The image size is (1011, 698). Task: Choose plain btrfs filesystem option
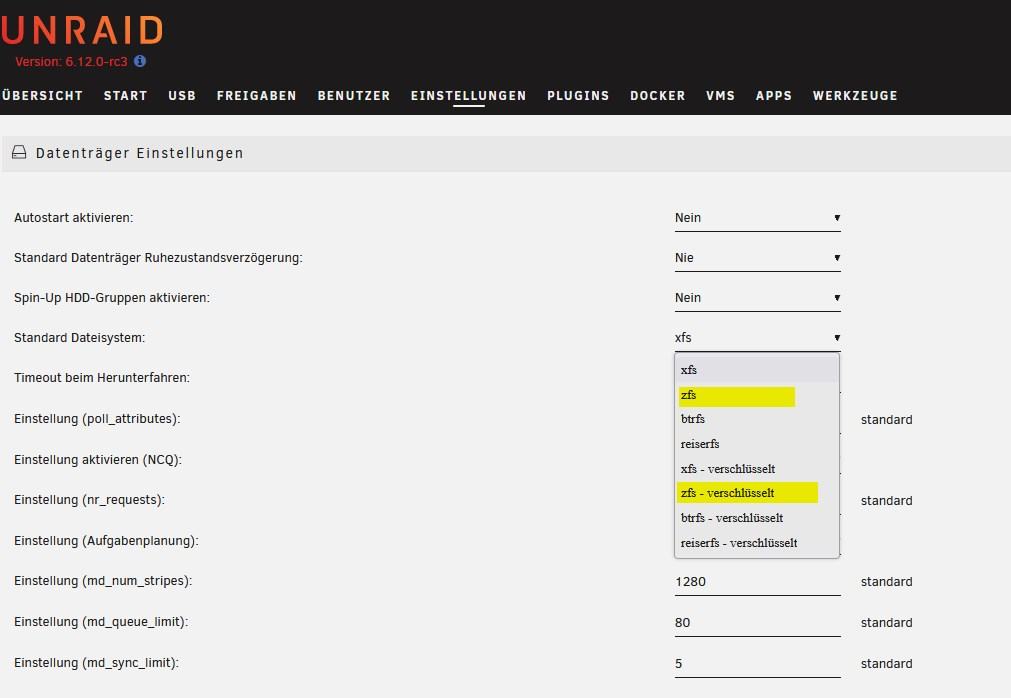point(757,419)
